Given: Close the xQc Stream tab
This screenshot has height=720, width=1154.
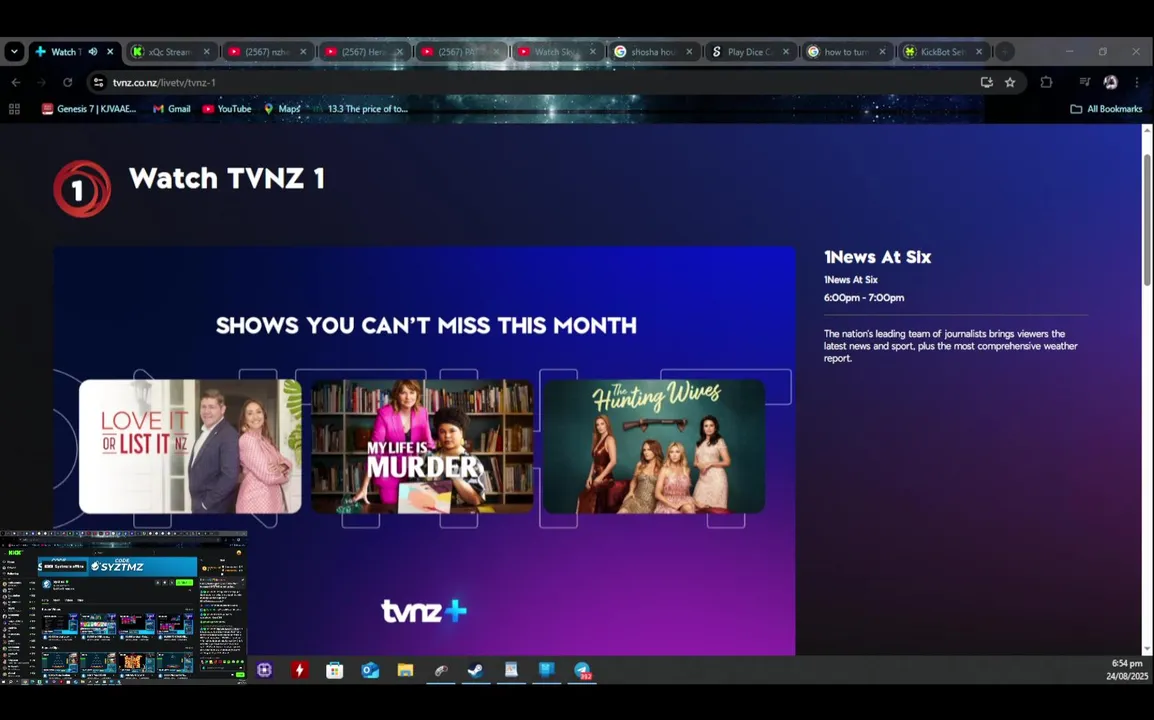Looking at the screenshot, I should pyautogui.click(x=207, y=52).
